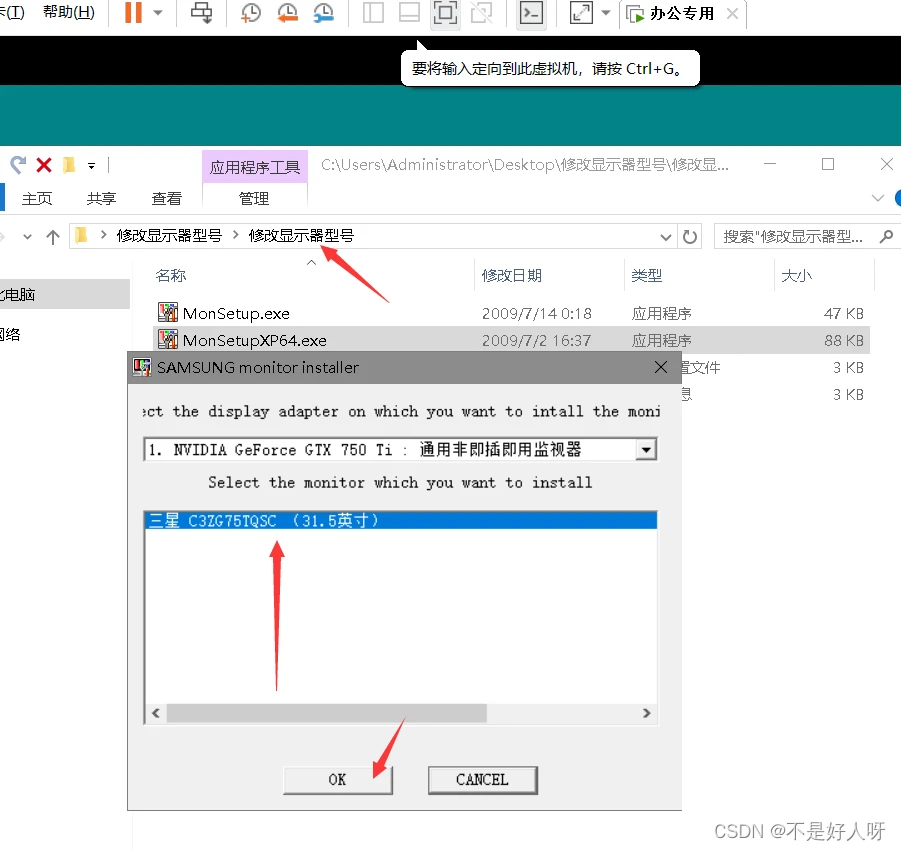The image size is (901, 851).
Task: Open recent locations dropdown in Explorer
Action: pyautogui.click(x=27, y=236)
